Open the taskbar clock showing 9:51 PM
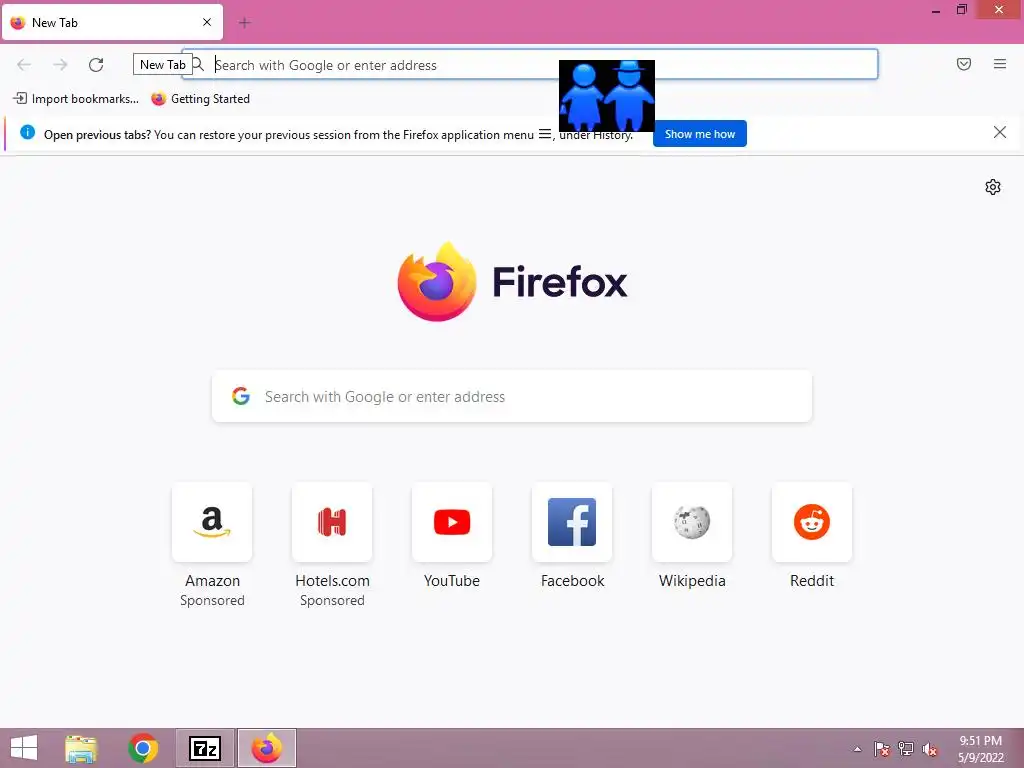 (x=980, y=749)
